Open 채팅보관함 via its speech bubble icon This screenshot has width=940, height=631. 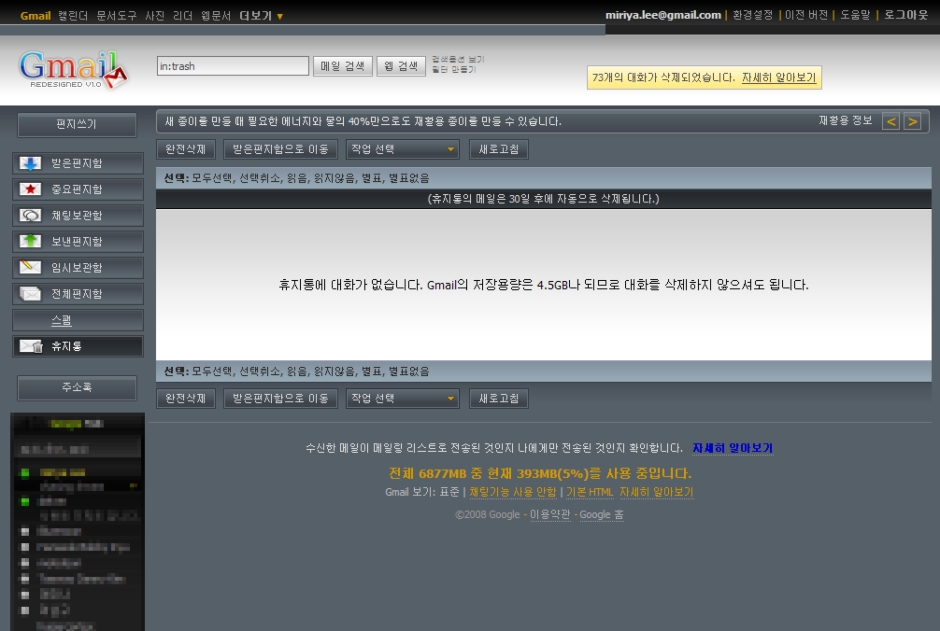pos(30,215)
